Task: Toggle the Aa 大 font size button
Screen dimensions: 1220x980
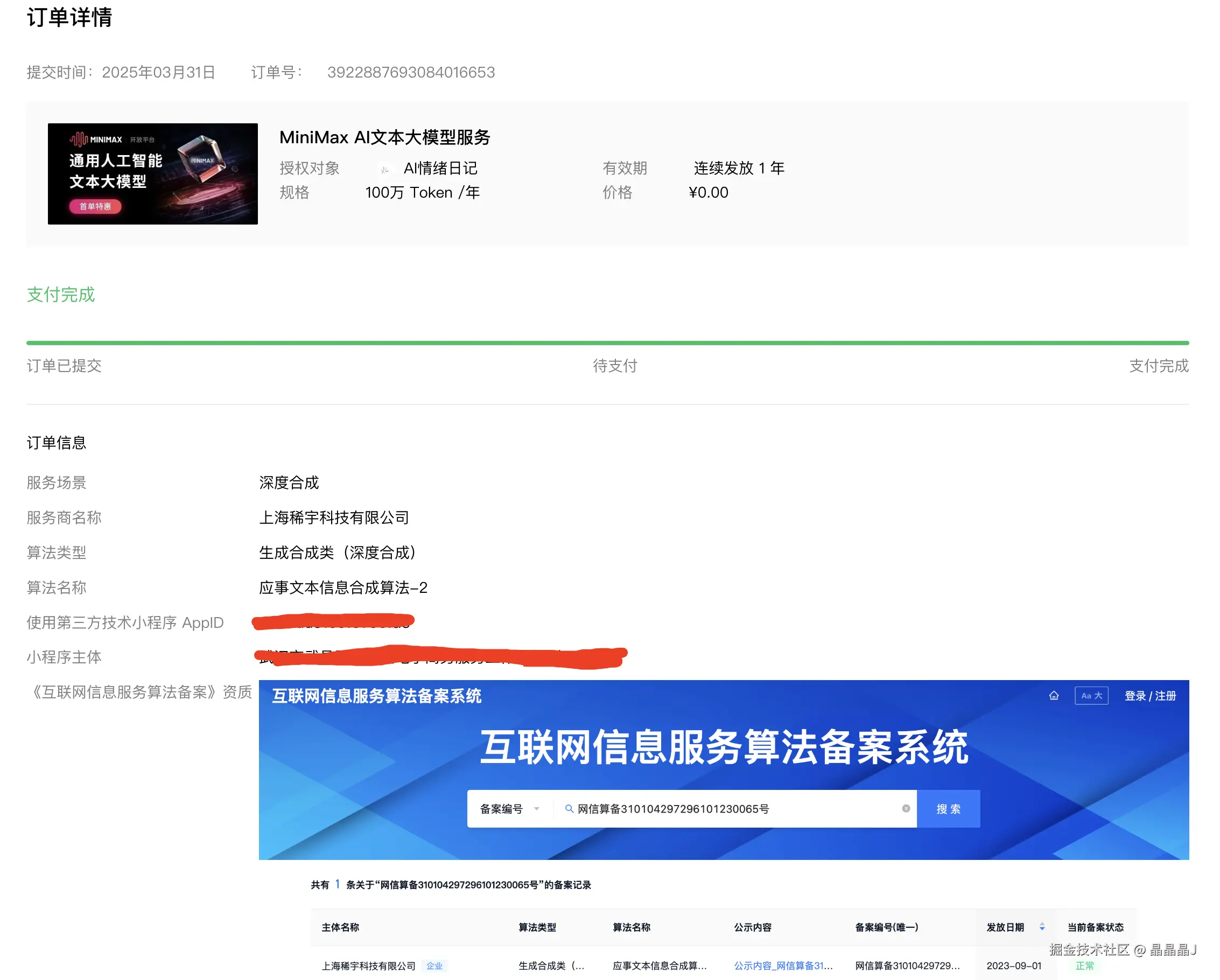Action: 1090,695
